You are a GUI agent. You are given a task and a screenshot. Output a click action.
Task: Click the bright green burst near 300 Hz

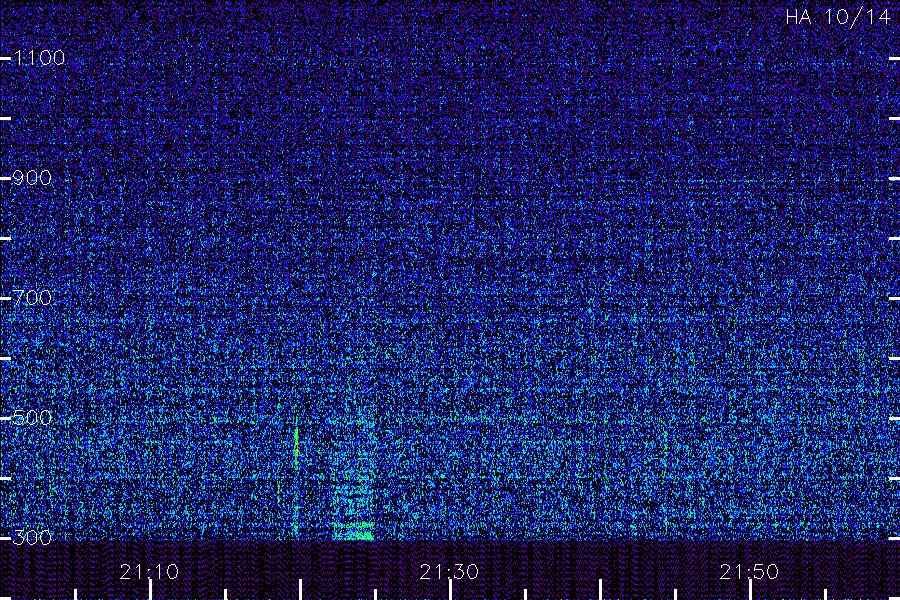(x=354, y=532)
